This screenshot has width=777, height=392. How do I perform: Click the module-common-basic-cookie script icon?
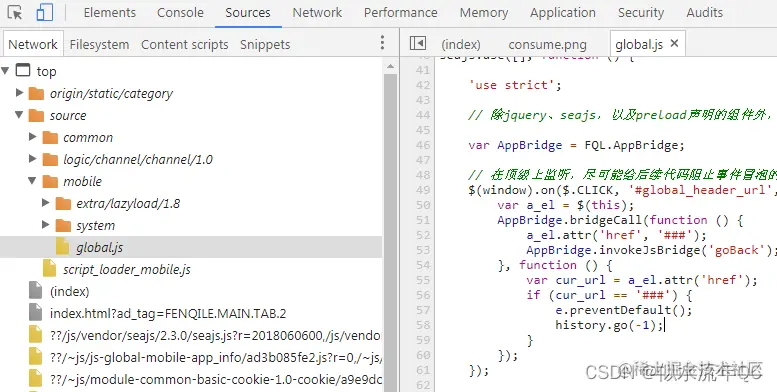click(36, 379)
